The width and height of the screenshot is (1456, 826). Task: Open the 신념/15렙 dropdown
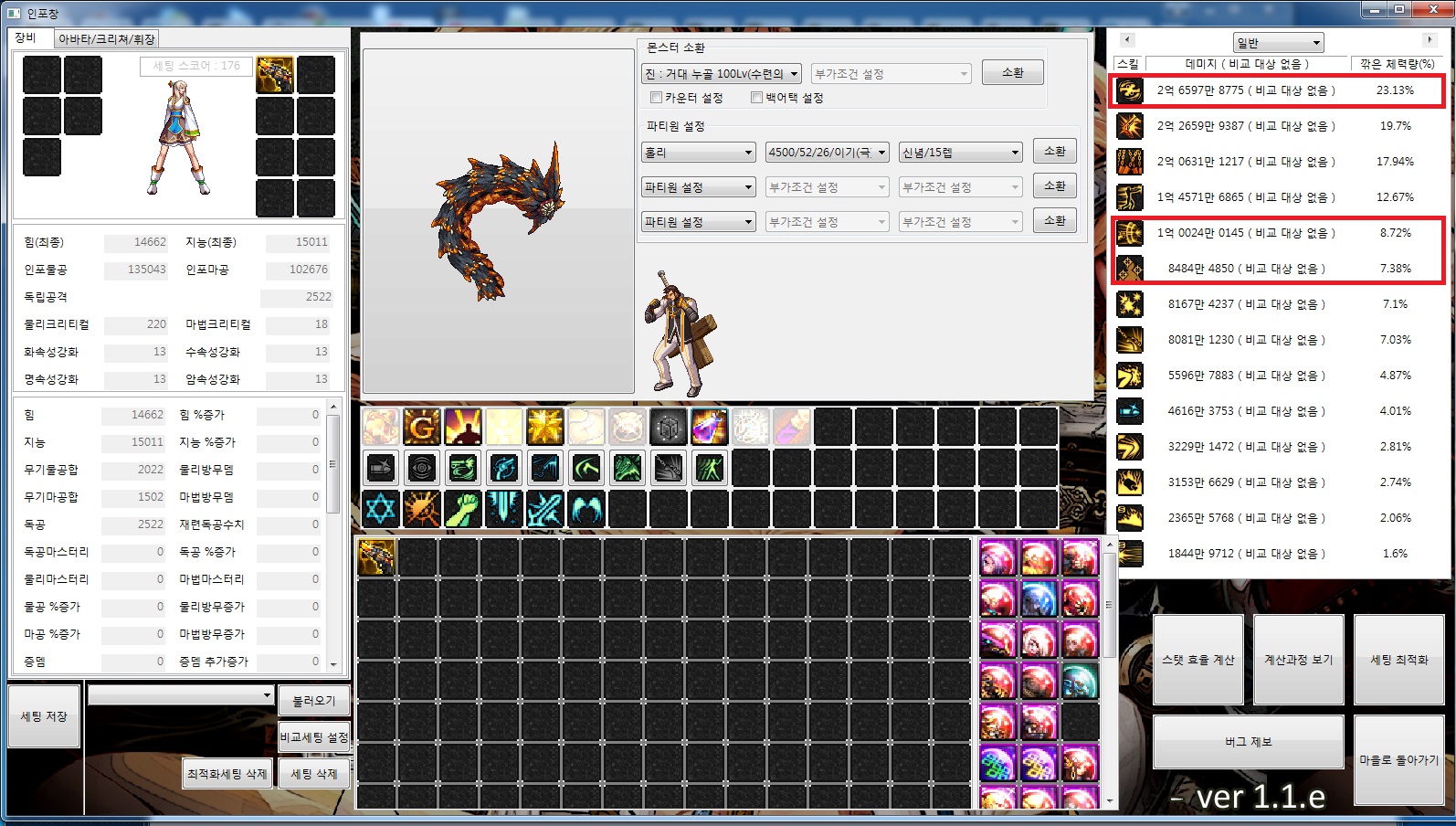pyautogui.click(x=960, y=153)
